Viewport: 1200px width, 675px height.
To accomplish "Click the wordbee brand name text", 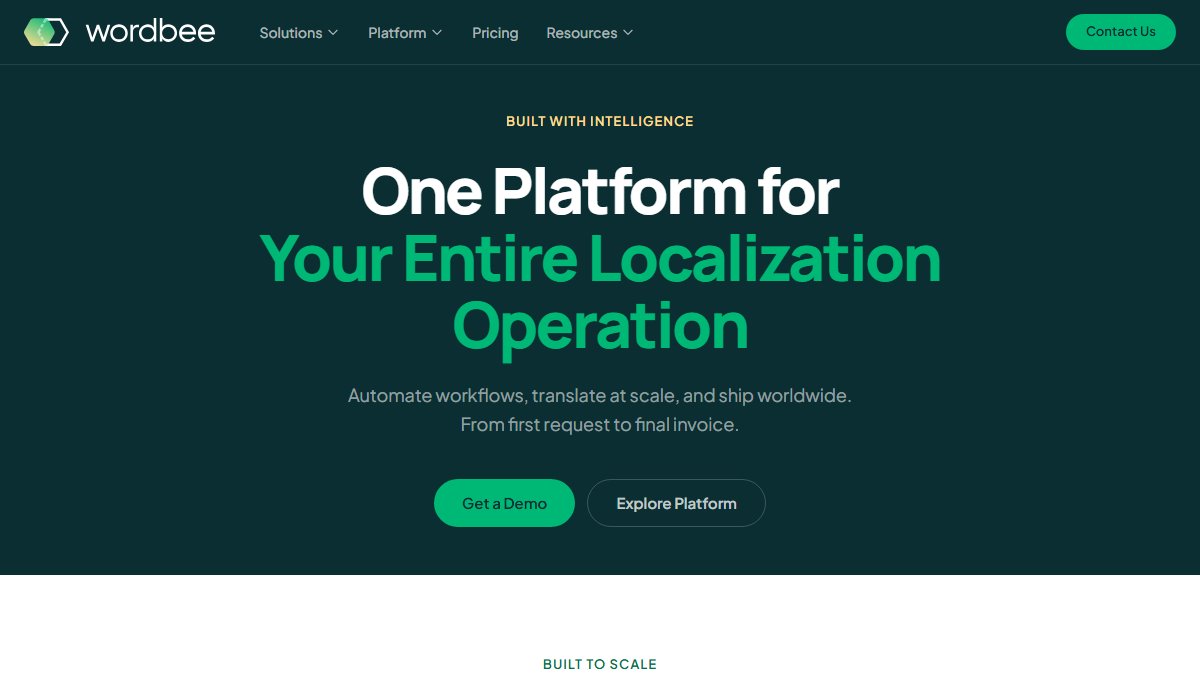I will 150,32.
